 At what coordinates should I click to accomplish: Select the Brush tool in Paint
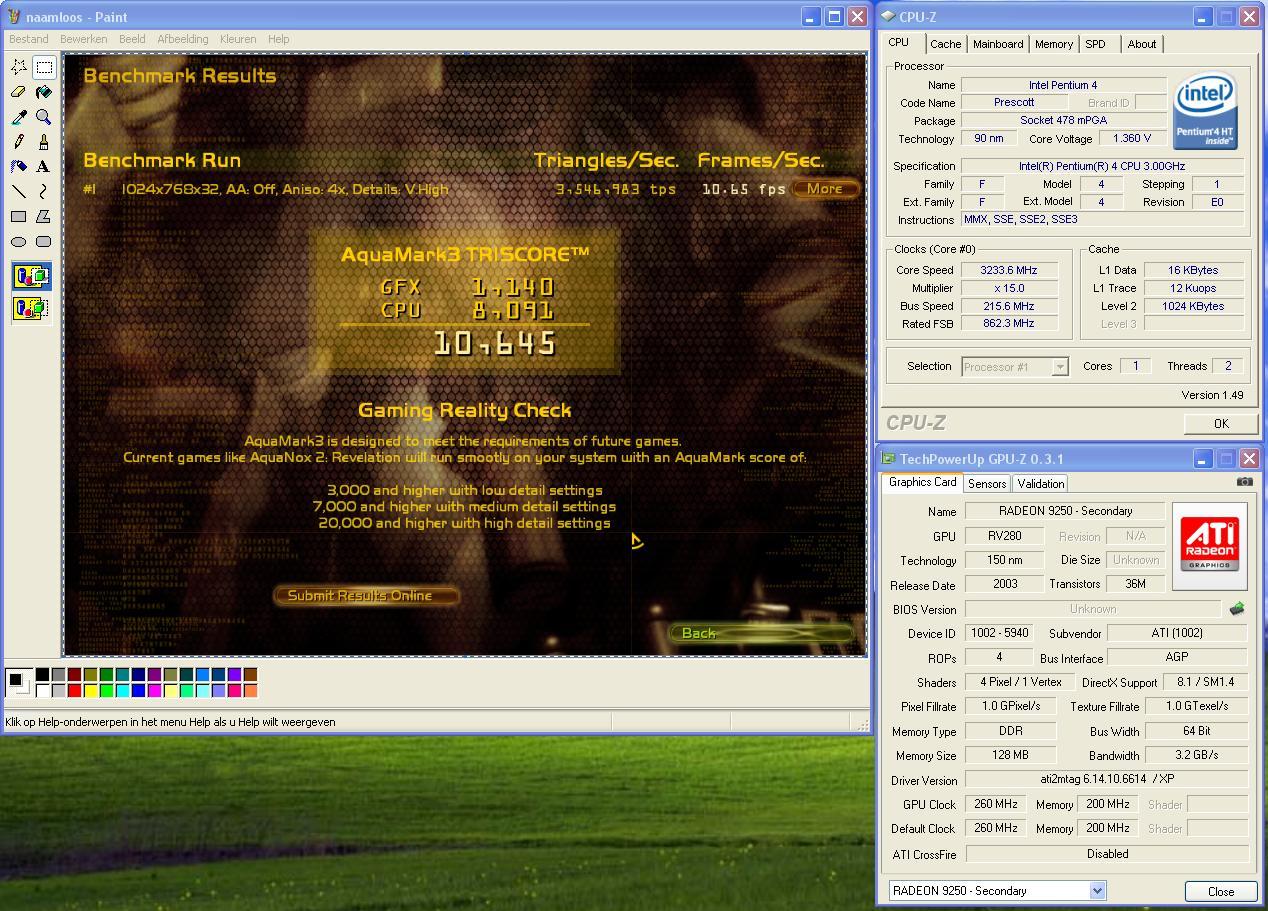(44, 142)
